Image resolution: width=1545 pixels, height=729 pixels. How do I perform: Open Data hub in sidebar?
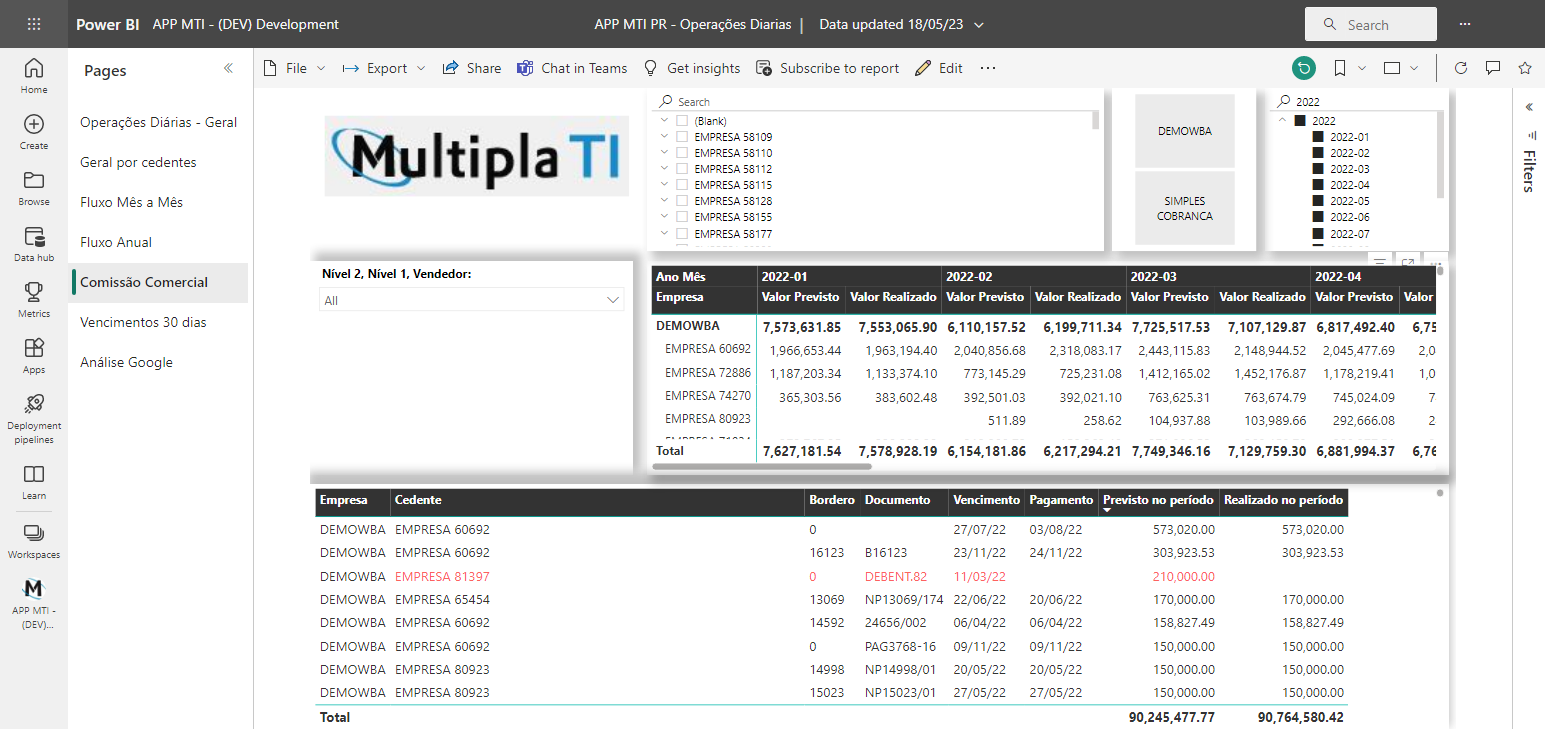pyautogui.click(x=34, y=244)
